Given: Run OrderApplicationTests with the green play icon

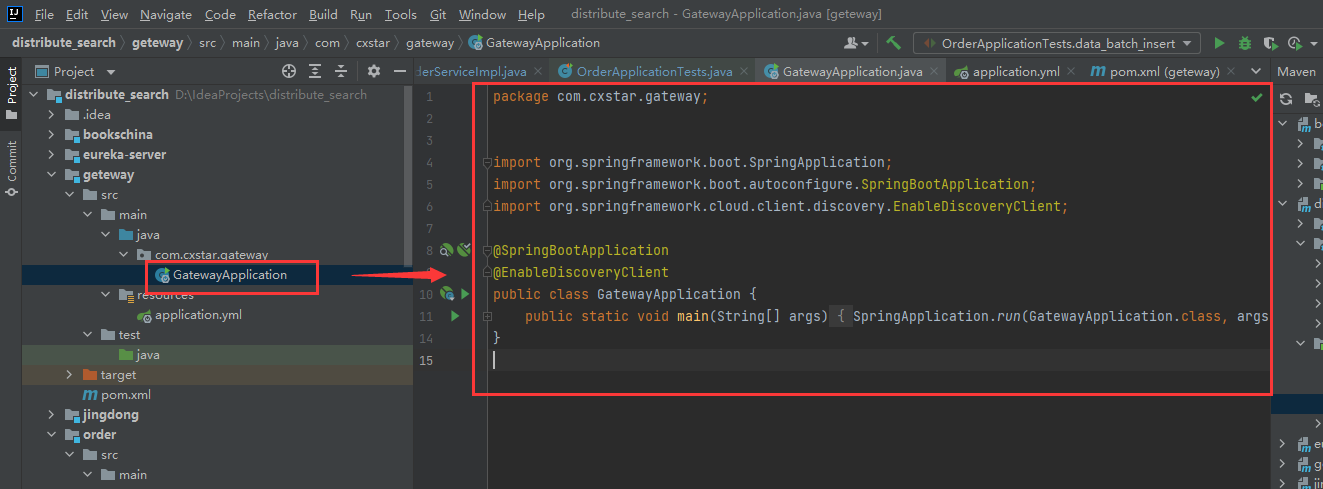Looking at the screenshot, I should click(1219, 43).
